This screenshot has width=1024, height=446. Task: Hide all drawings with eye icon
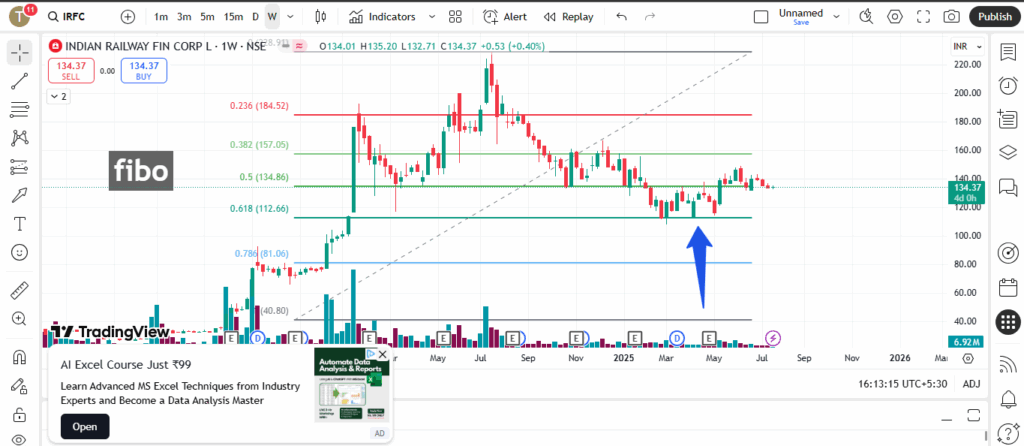point(20,439)
